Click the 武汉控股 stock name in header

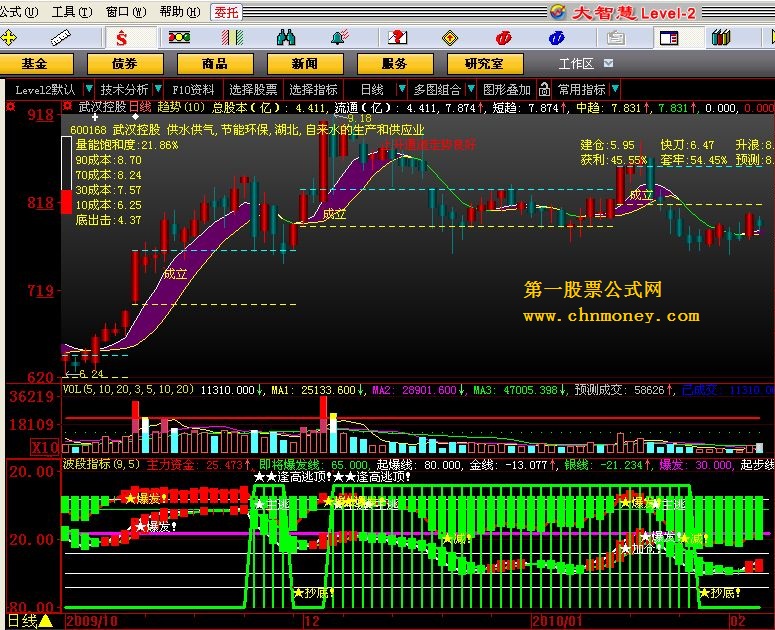[x=102, y=107]
